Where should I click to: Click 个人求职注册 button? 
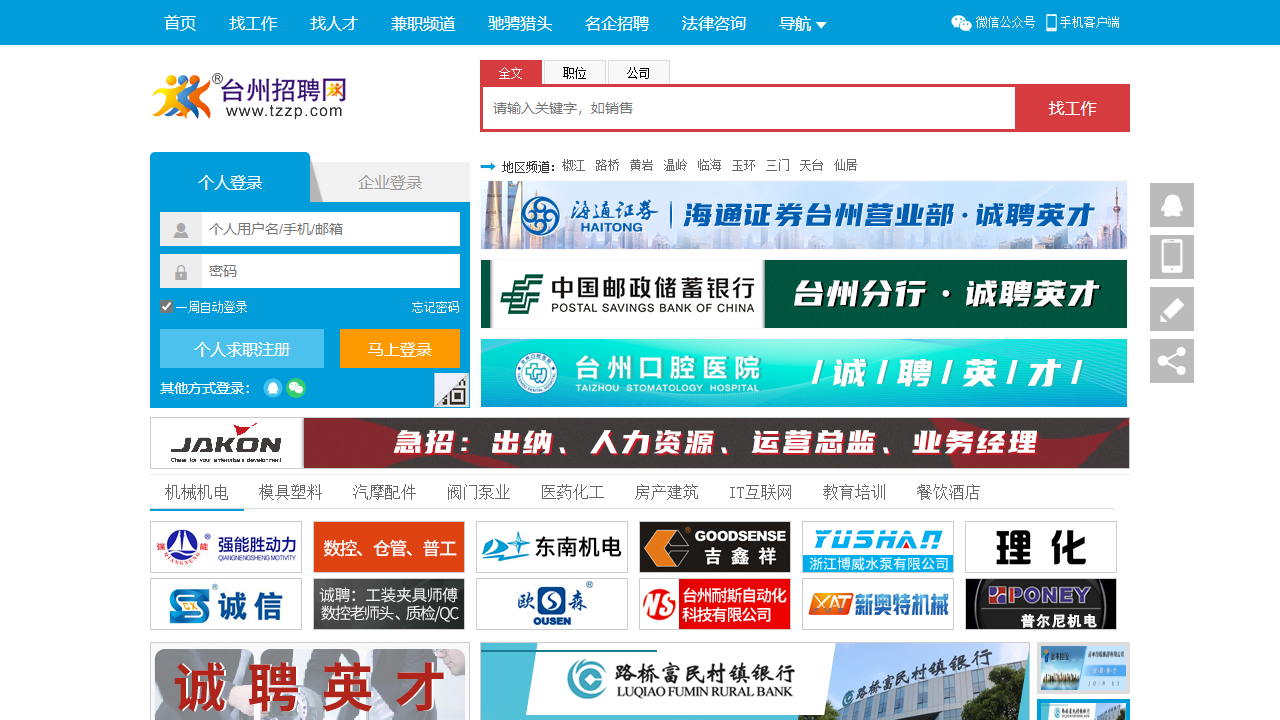(x=242, y=349)
